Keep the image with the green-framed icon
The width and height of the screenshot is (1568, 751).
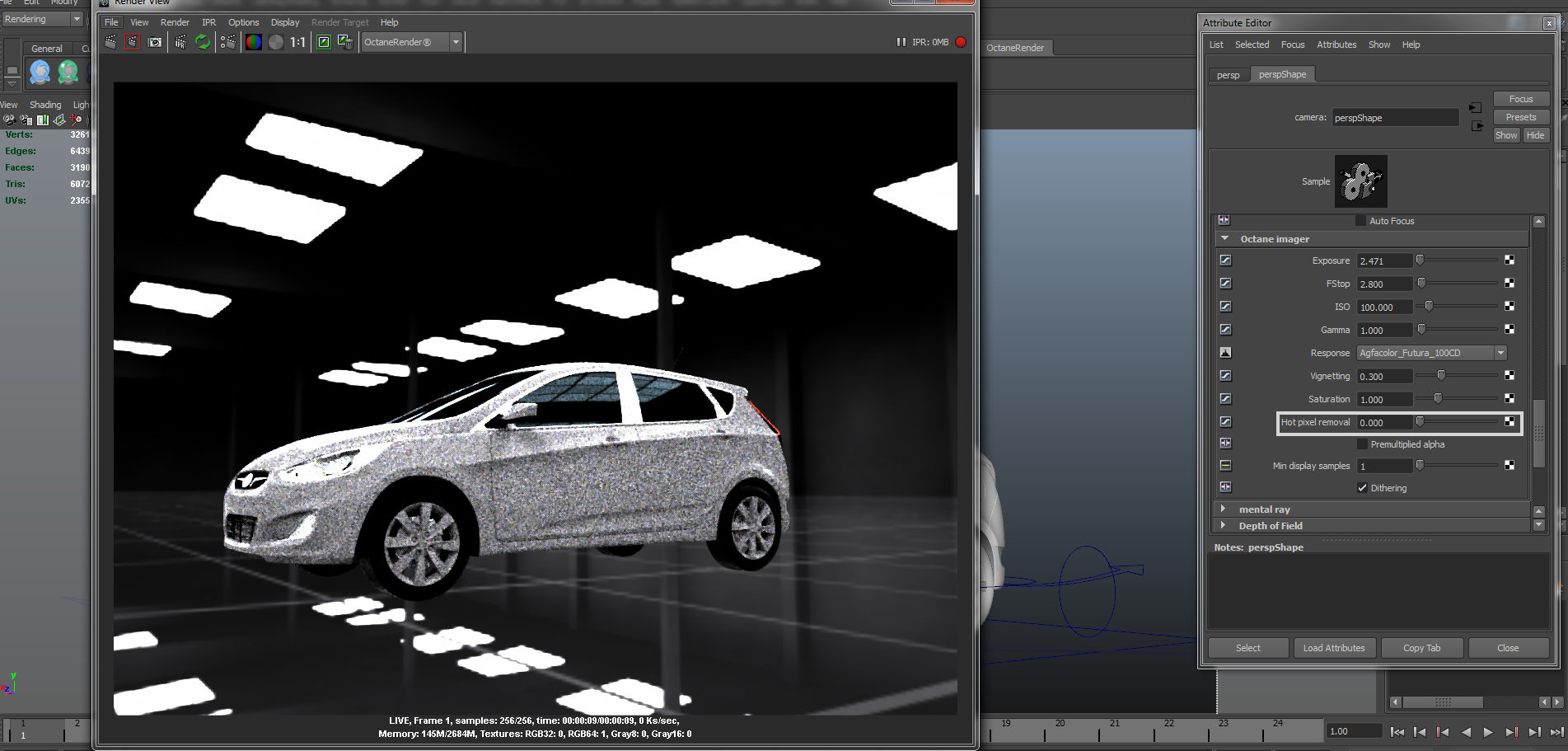coord(324,42)
